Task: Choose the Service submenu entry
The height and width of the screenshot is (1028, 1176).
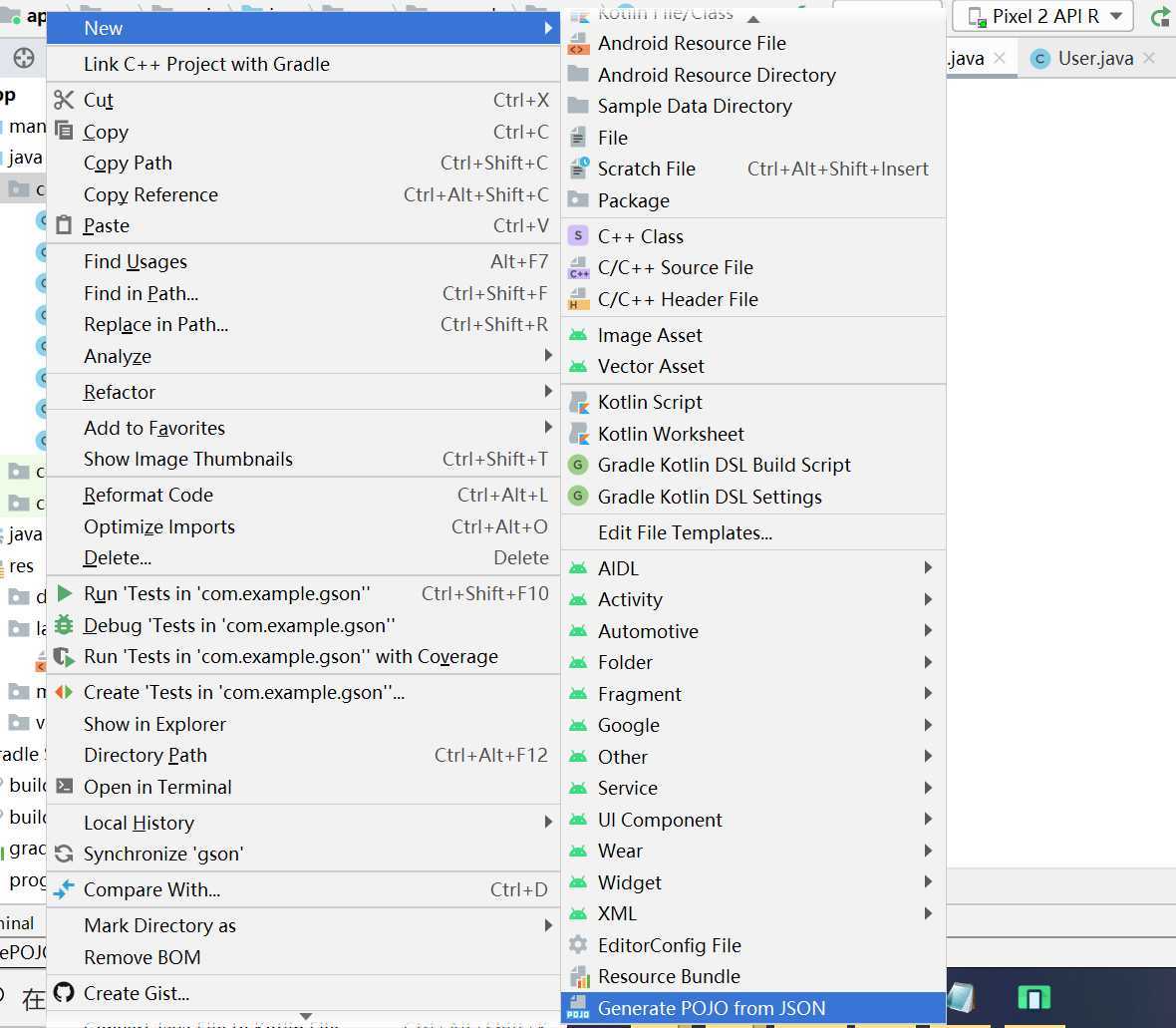Action: click(753, 788)
